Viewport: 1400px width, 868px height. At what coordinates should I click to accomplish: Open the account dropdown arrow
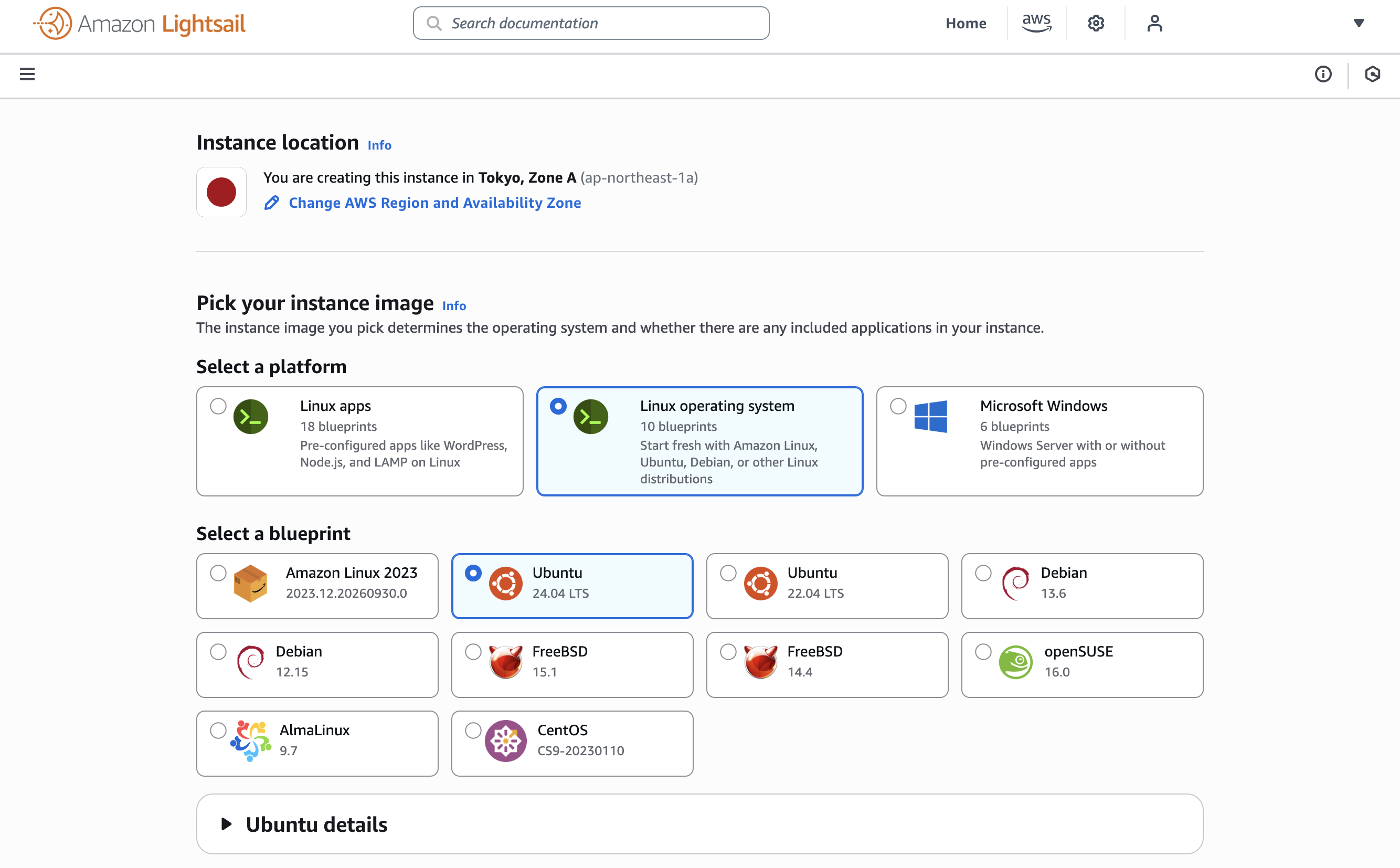[x=1359, y=24]
